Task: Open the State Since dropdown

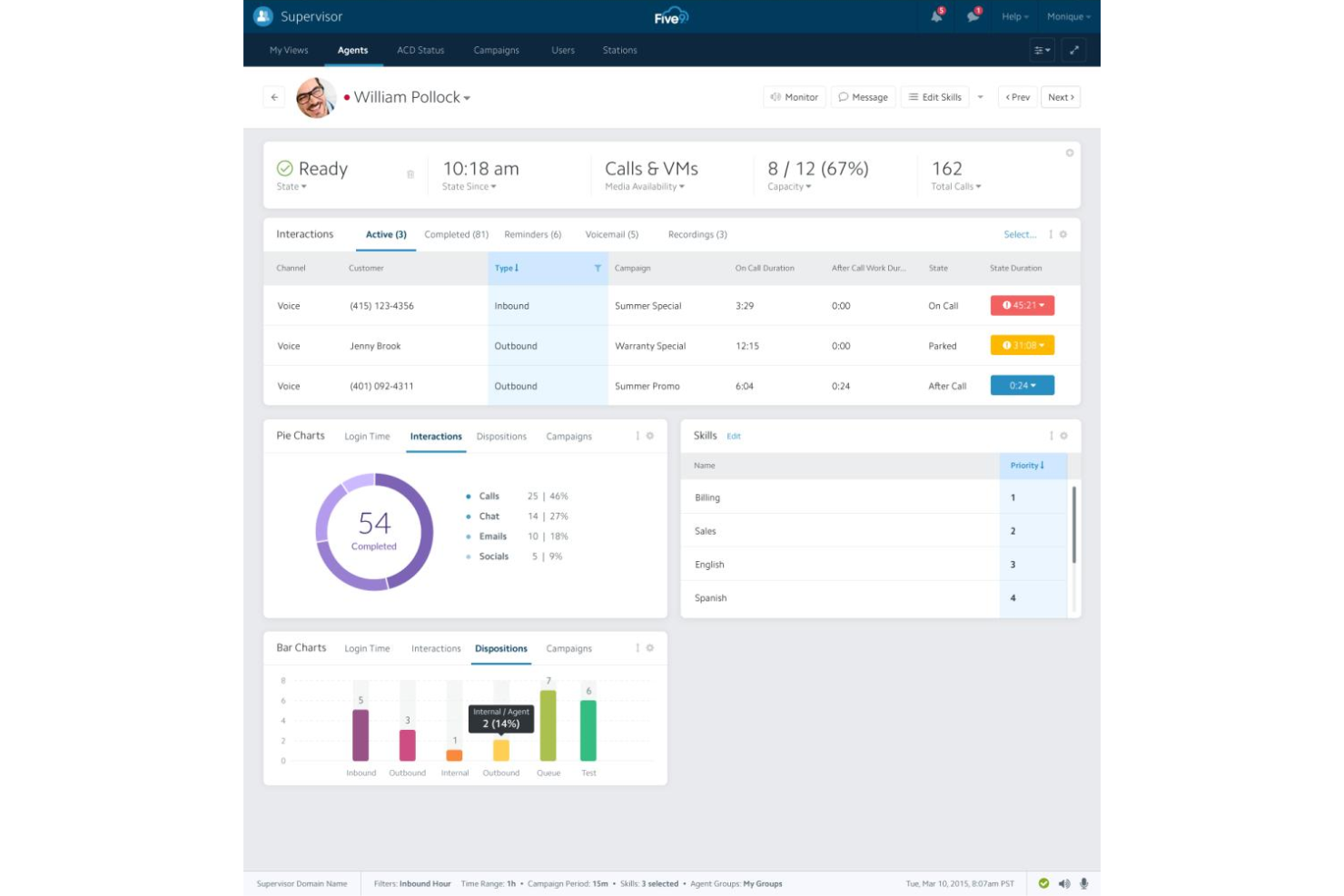Action: point(469,187)
